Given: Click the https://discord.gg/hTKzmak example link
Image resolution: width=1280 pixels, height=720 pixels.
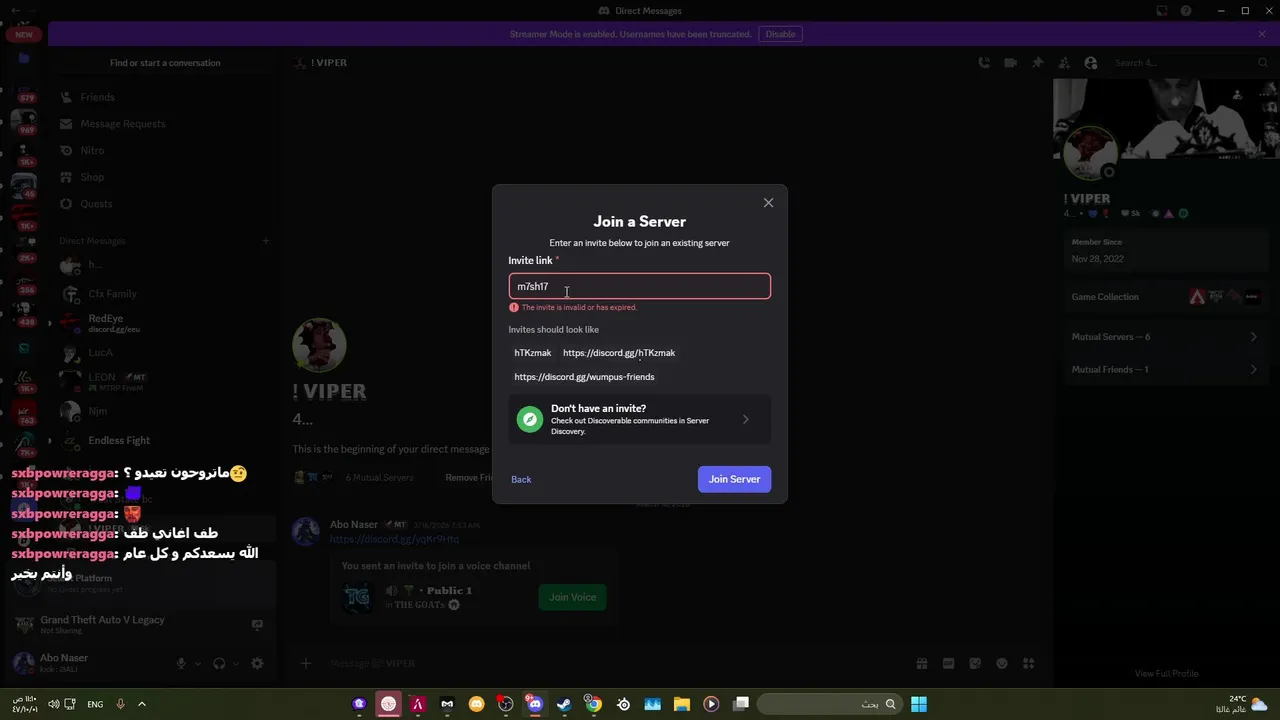Looking at the screenshot, I should point(619,353).
